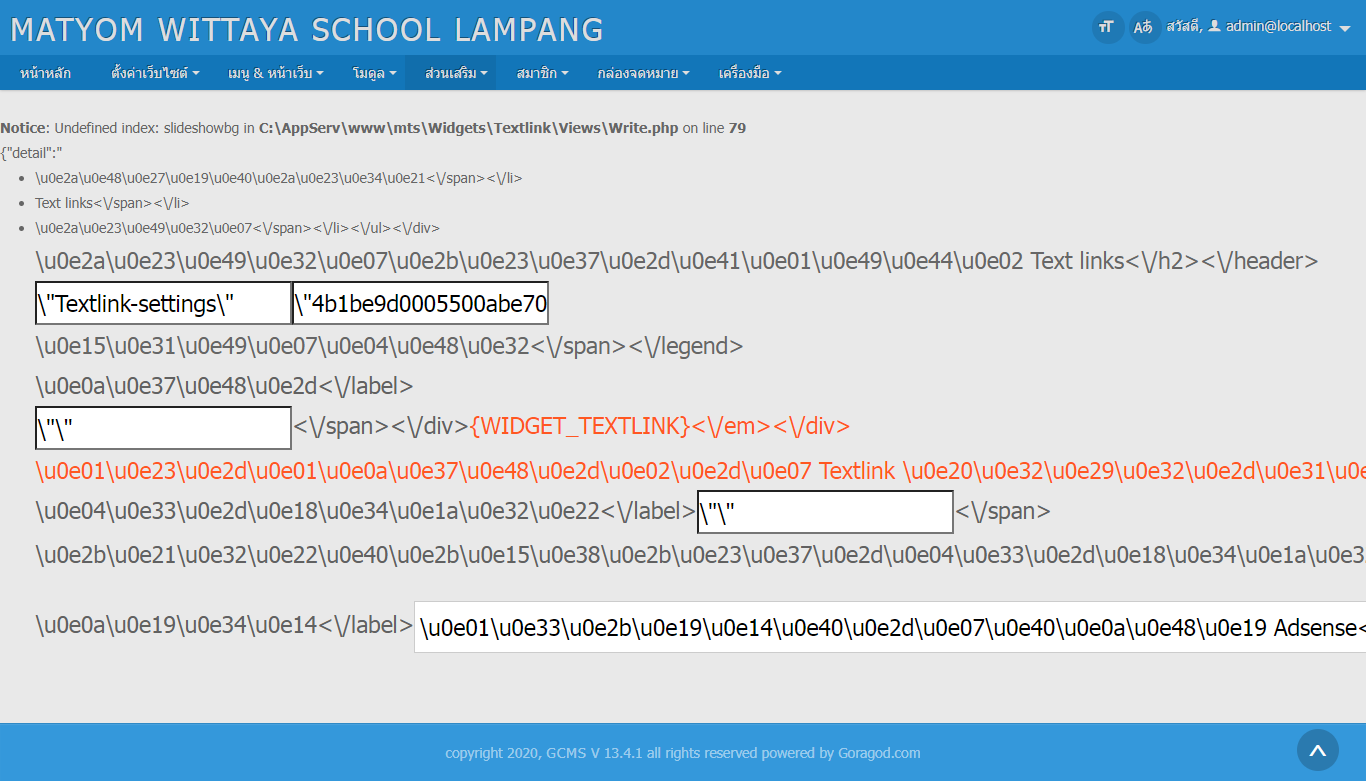The image size is (1366, 781).
Task: Open the Adsense select box
Action: tap(890, 628)
